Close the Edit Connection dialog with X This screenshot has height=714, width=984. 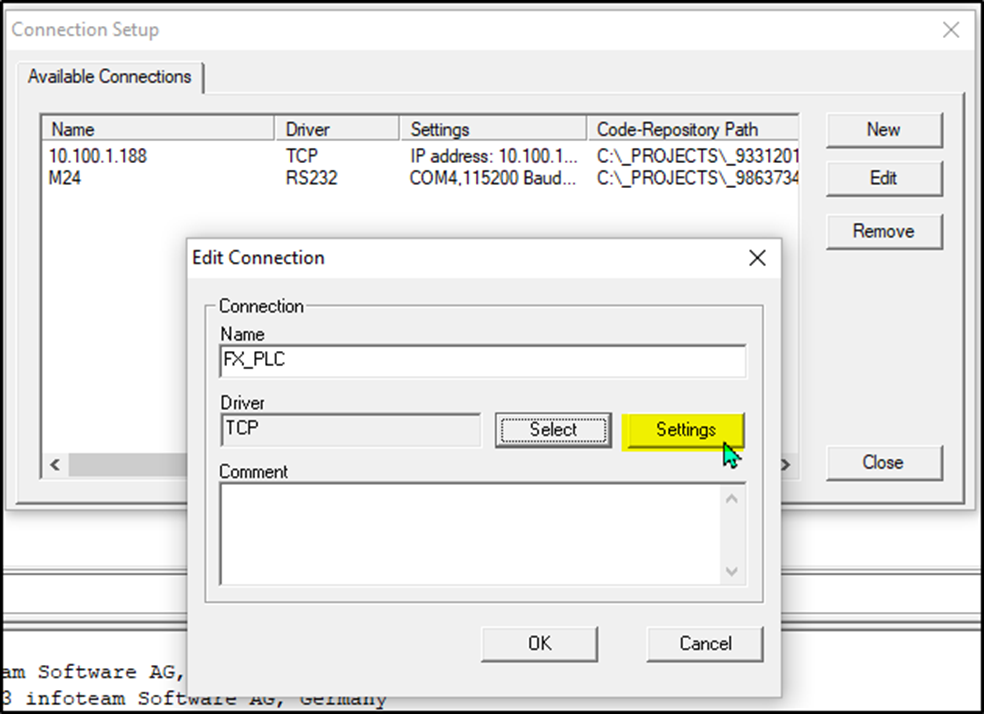(757, 258)
